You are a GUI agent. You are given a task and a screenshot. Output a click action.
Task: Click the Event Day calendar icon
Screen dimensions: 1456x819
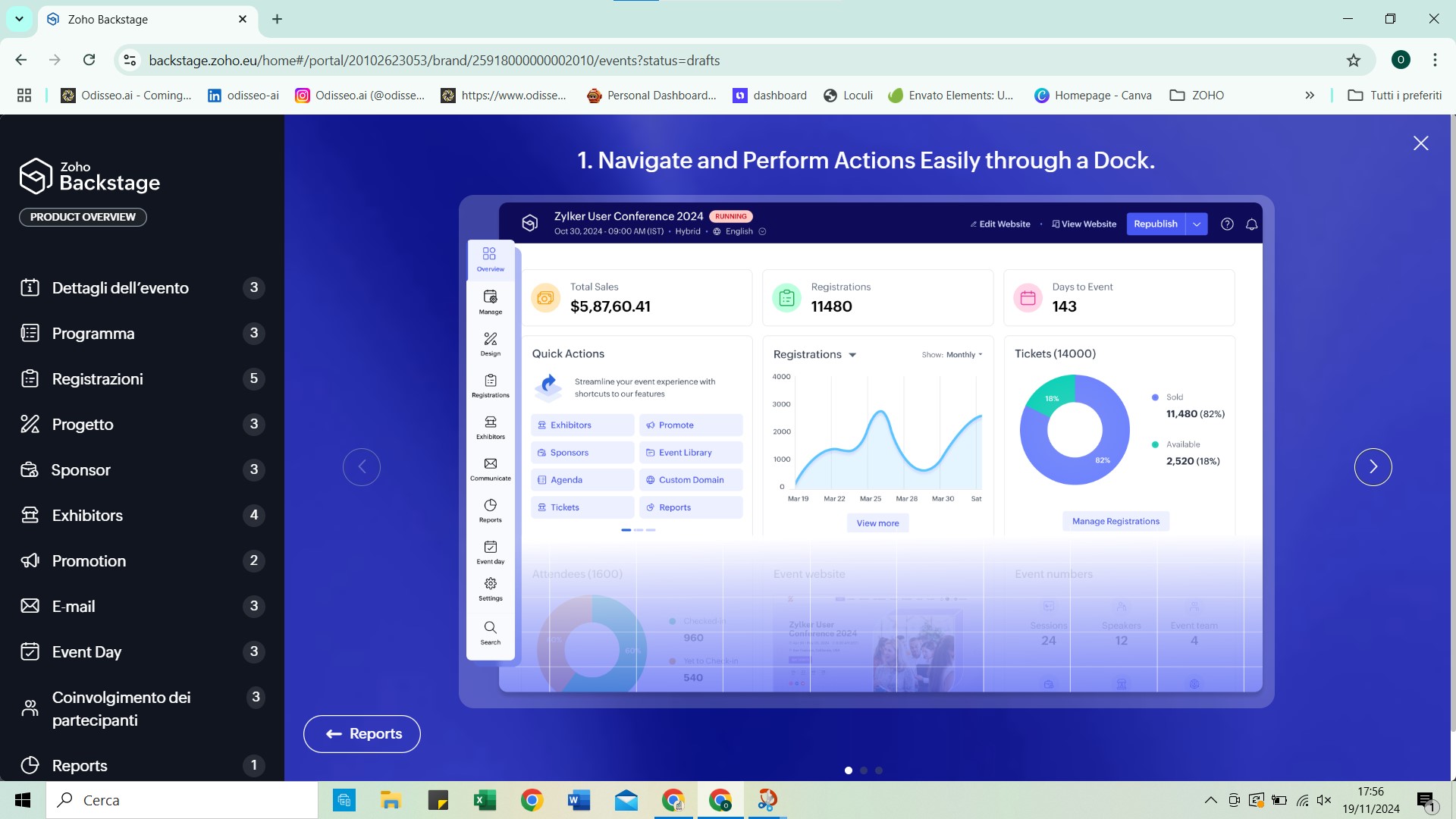click(30, 651)
